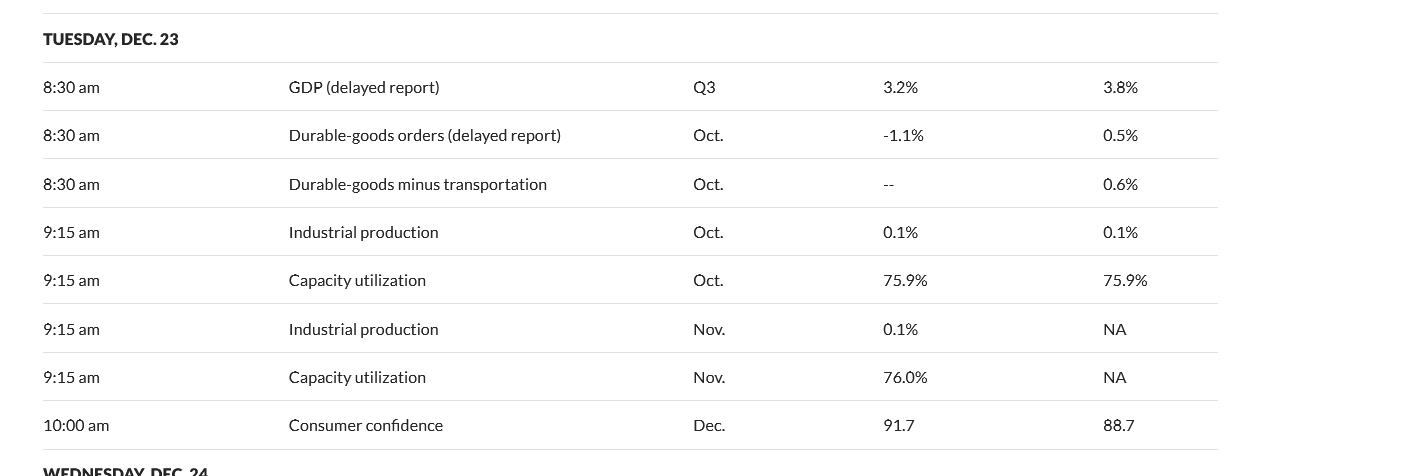Screen dimensions: 1427x476
Task: Select the 91.7 consumer confidence value
Action: click(898, 425)
